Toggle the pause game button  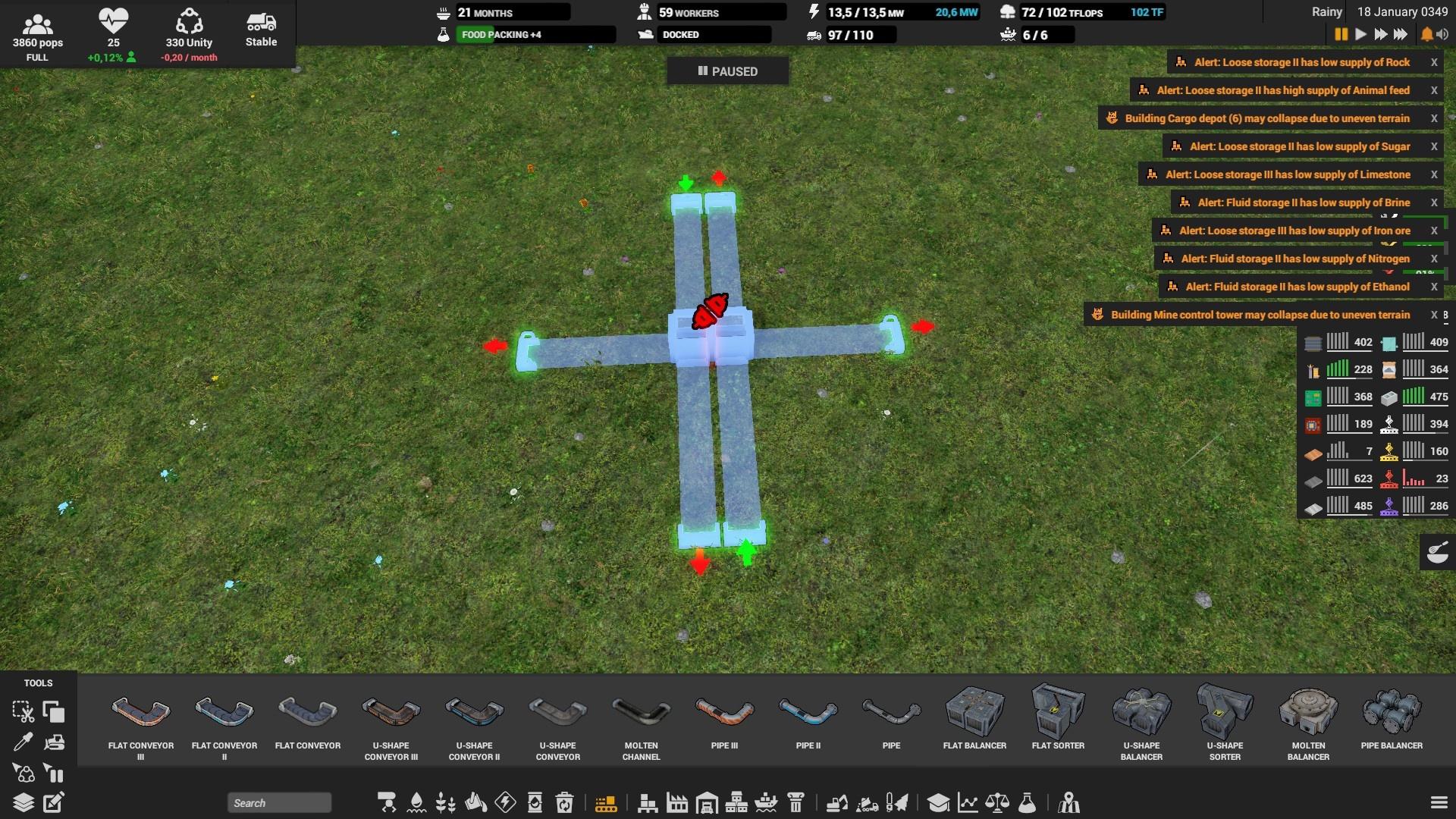click(1341, 34)
